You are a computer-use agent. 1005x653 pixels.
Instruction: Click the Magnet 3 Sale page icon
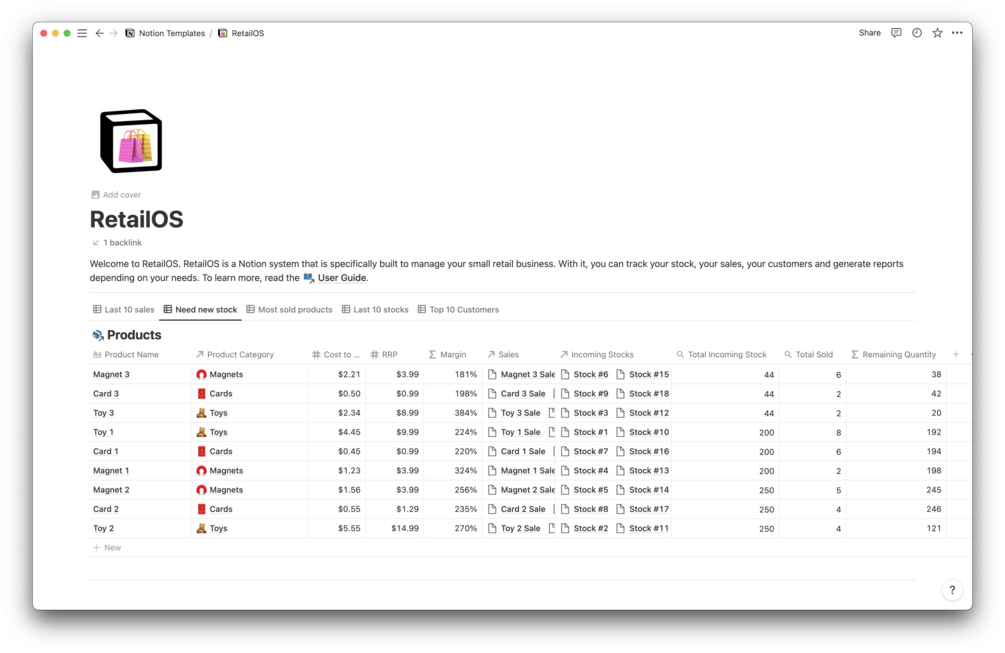click(x=492, y=374)
